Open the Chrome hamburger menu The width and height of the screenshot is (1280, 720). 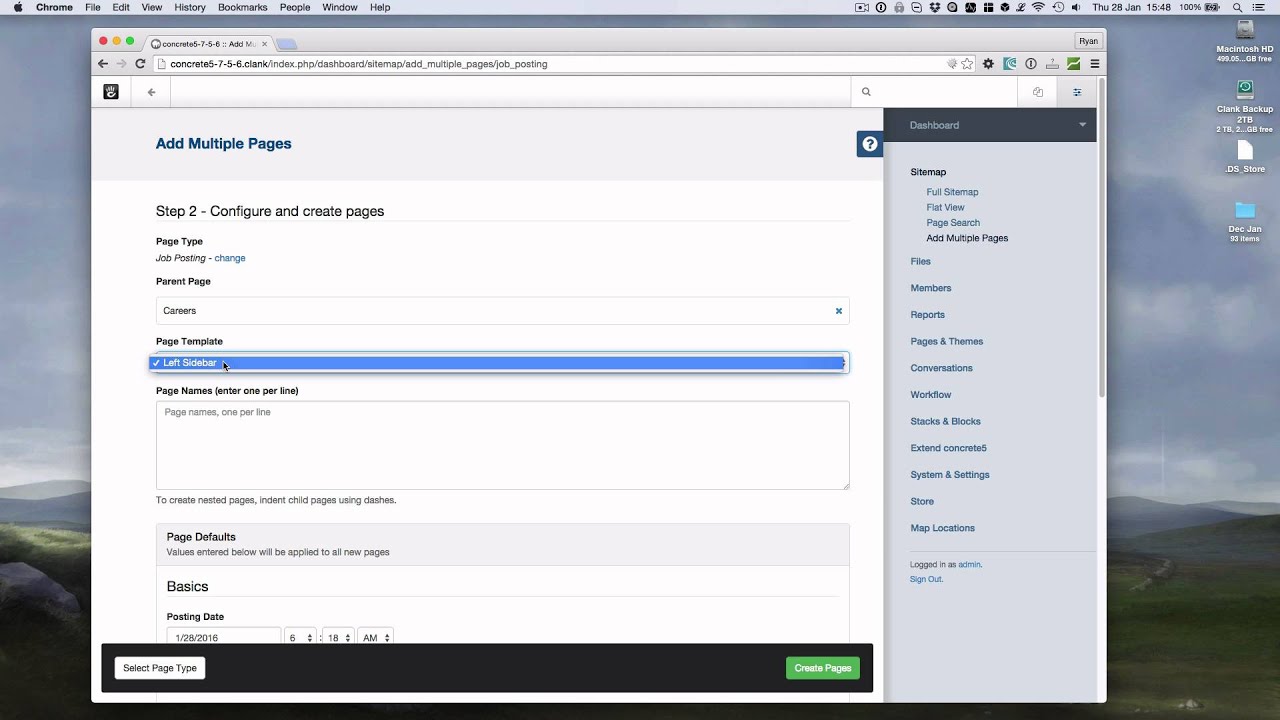pyautogui.click(x=1095, y=64)
